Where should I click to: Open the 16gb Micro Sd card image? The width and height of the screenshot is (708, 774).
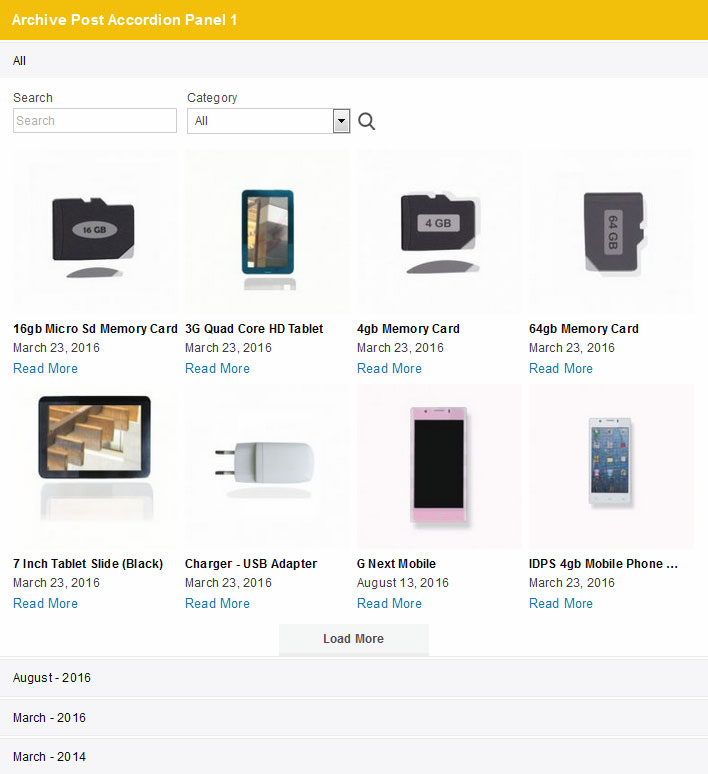95,232
